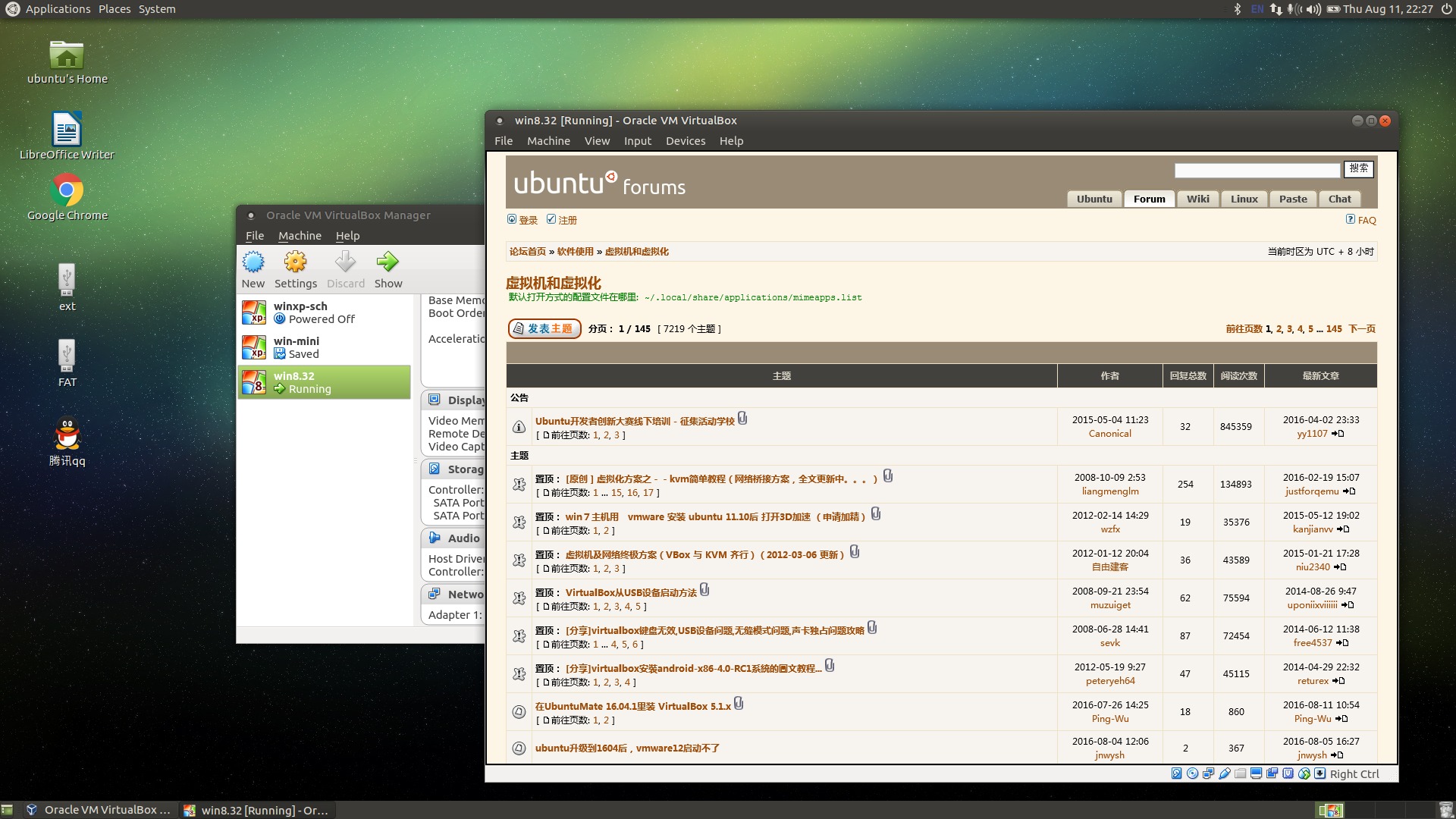Screen dimensions: 1456x819
Task: Click Discard arrow in VirtualBox Manager toolbar
Action: (x=346, y=262)
